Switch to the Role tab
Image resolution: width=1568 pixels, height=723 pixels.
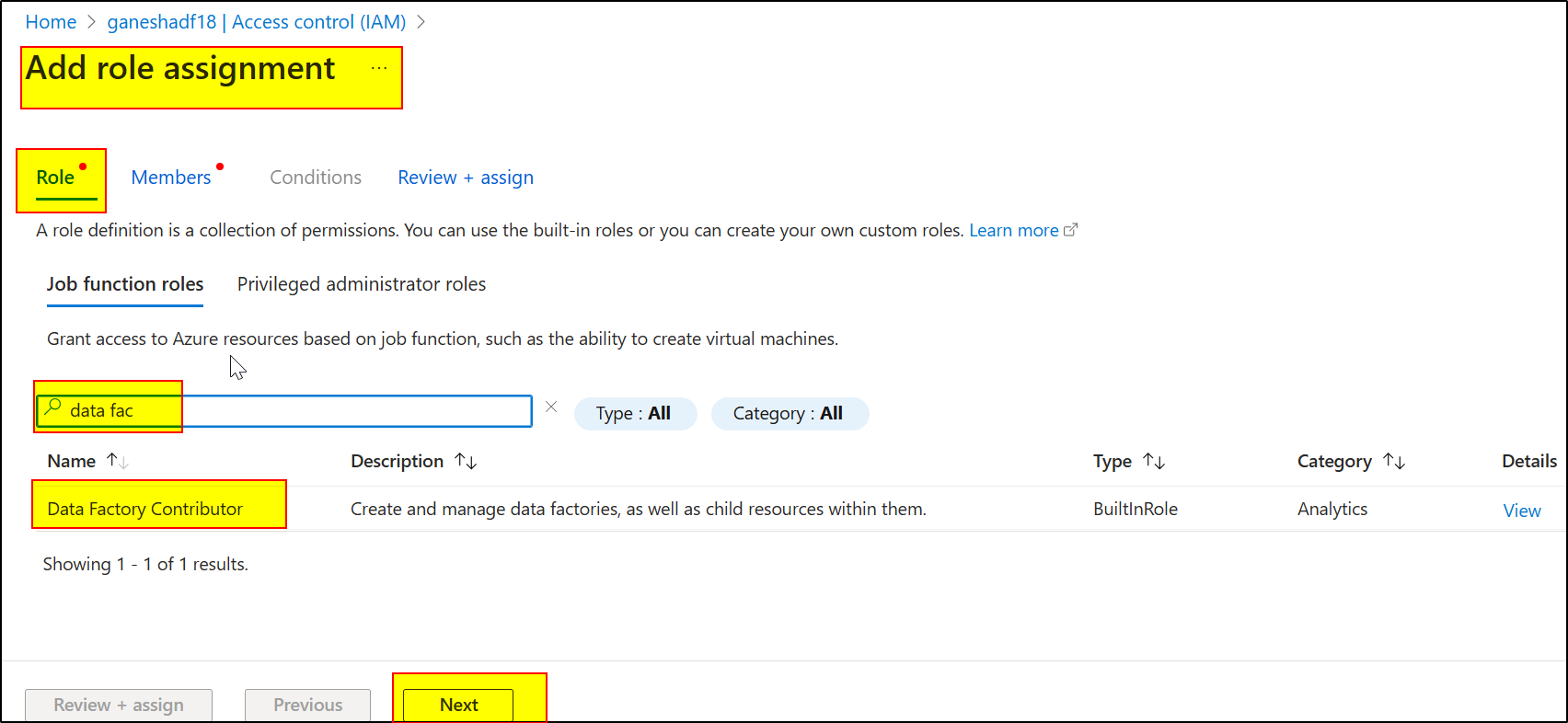tap(55, 178)
